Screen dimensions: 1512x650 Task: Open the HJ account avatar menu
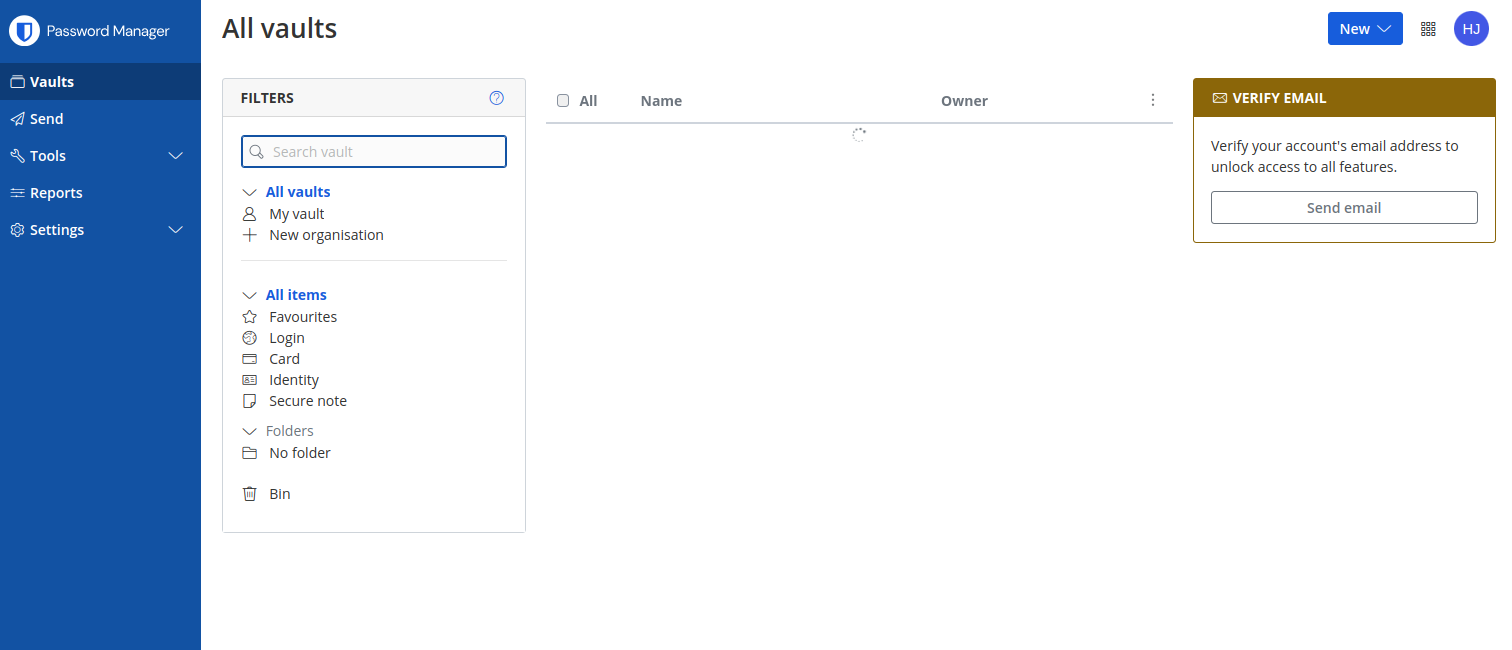[x=1471, y=29]
